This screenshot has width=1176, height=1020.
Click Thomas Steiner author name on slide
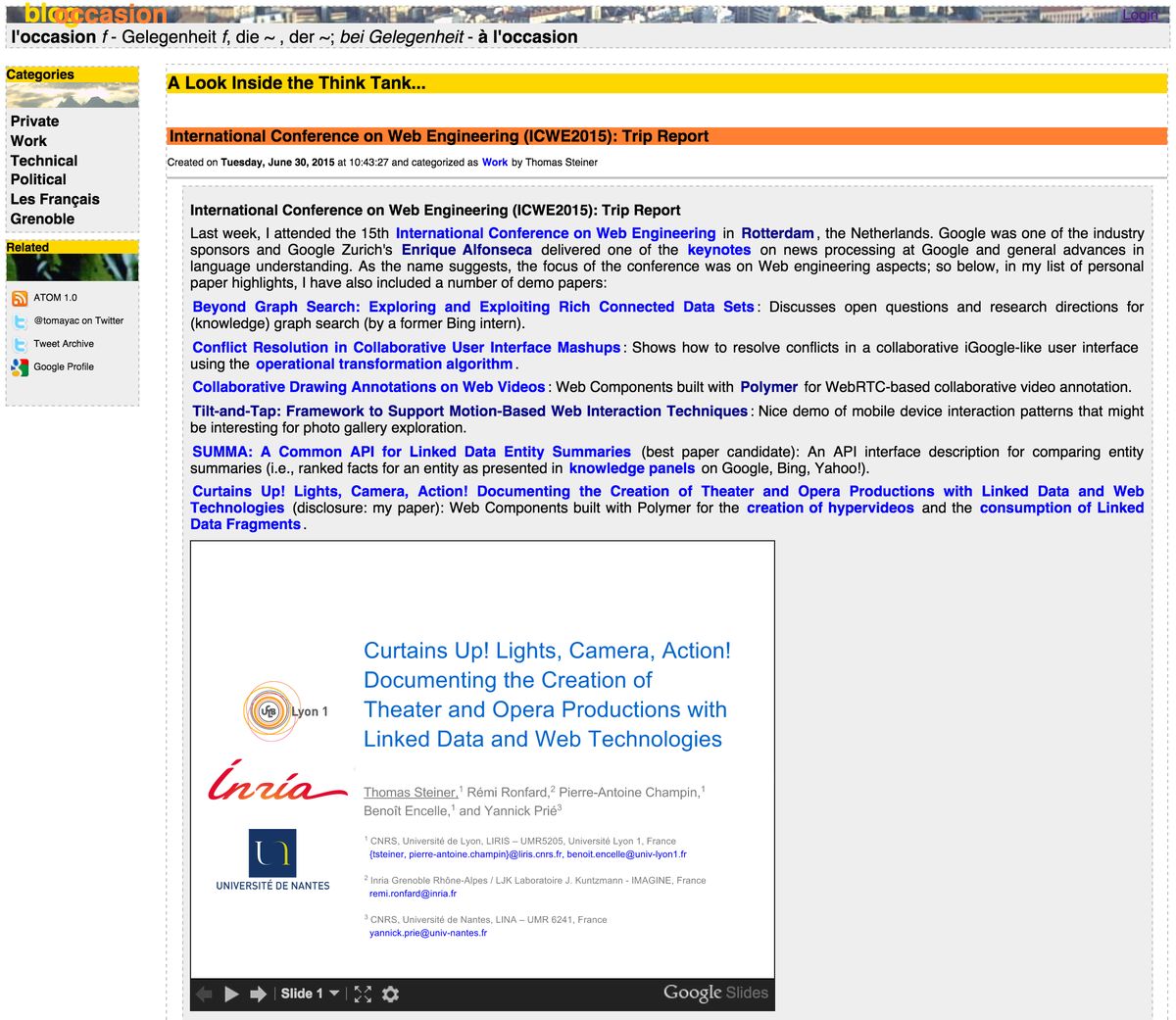tap(410, 792)
